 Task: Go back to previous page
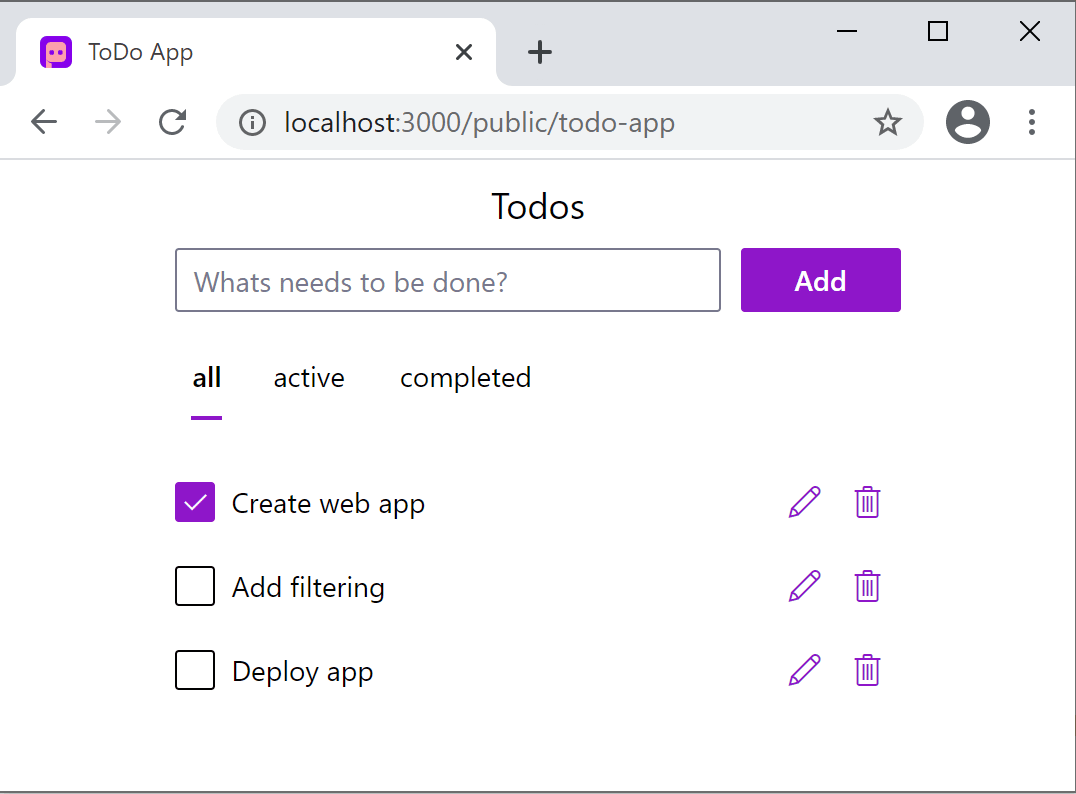44,122
